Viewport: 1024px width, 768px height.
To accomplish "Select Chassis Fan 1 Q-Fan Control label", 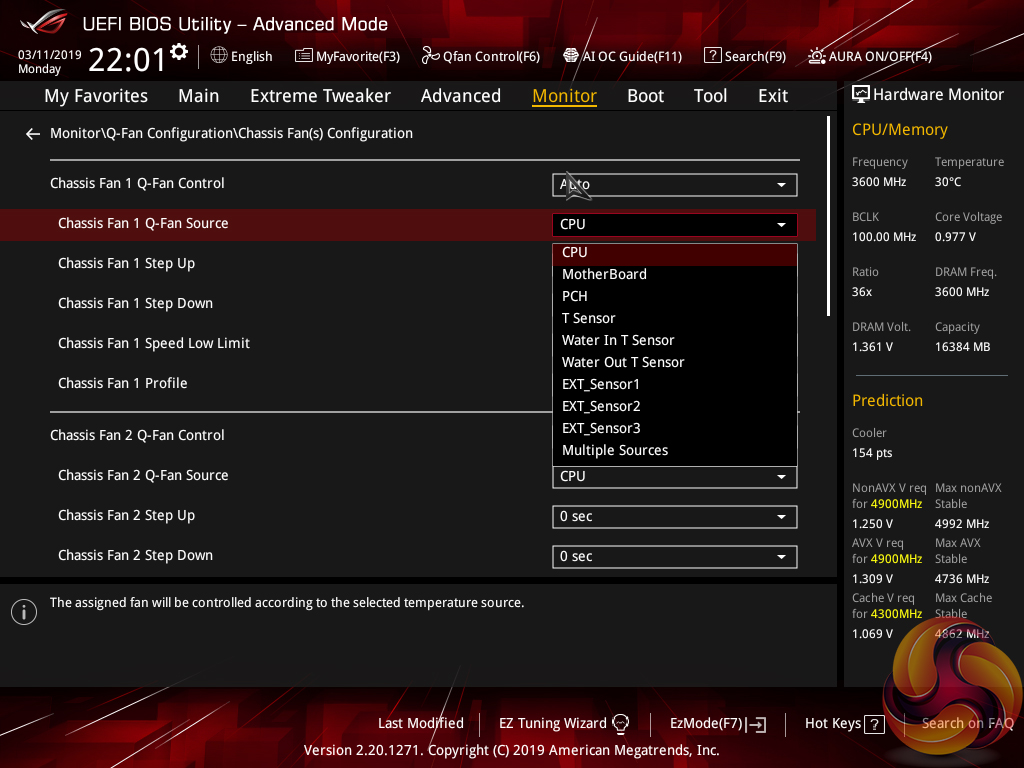I will (137, 184).
